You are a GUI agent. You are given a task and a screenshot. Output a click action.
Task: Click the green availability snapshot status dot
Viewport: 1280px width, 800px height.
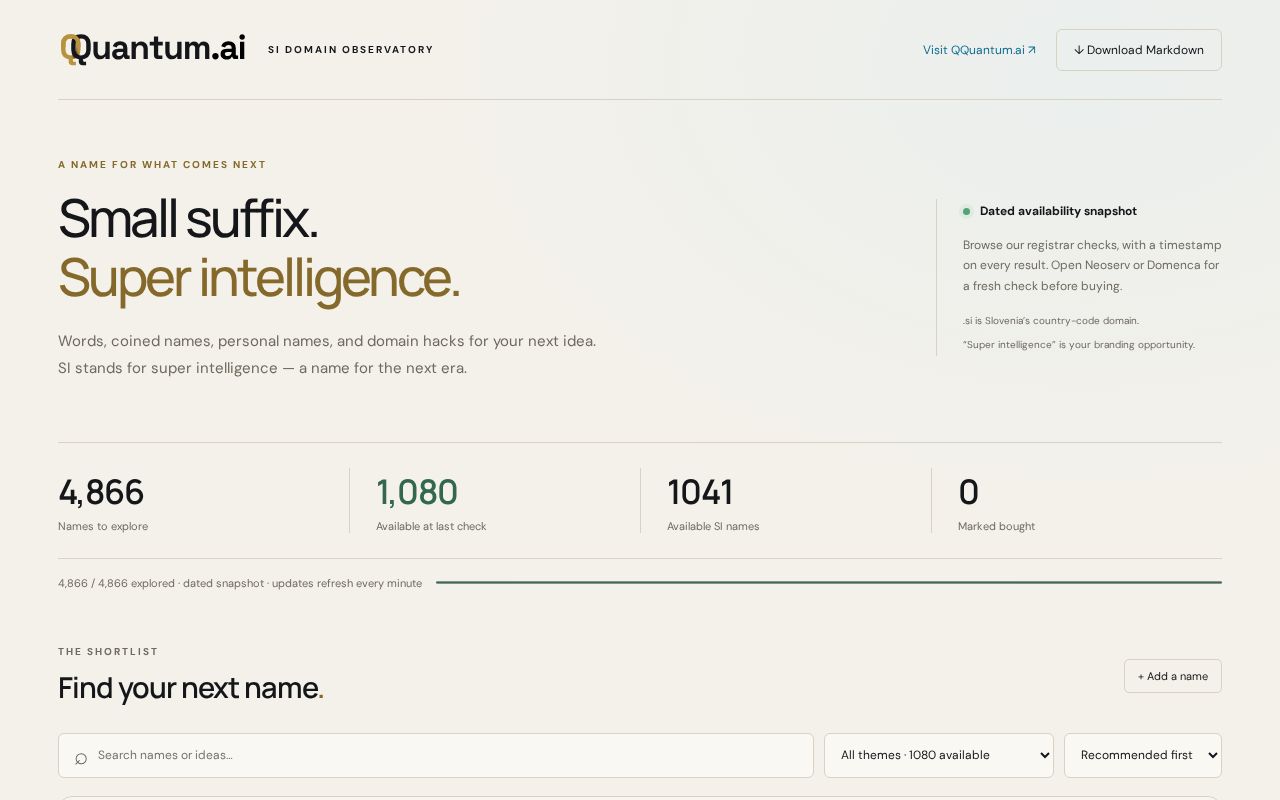point(966,211)
